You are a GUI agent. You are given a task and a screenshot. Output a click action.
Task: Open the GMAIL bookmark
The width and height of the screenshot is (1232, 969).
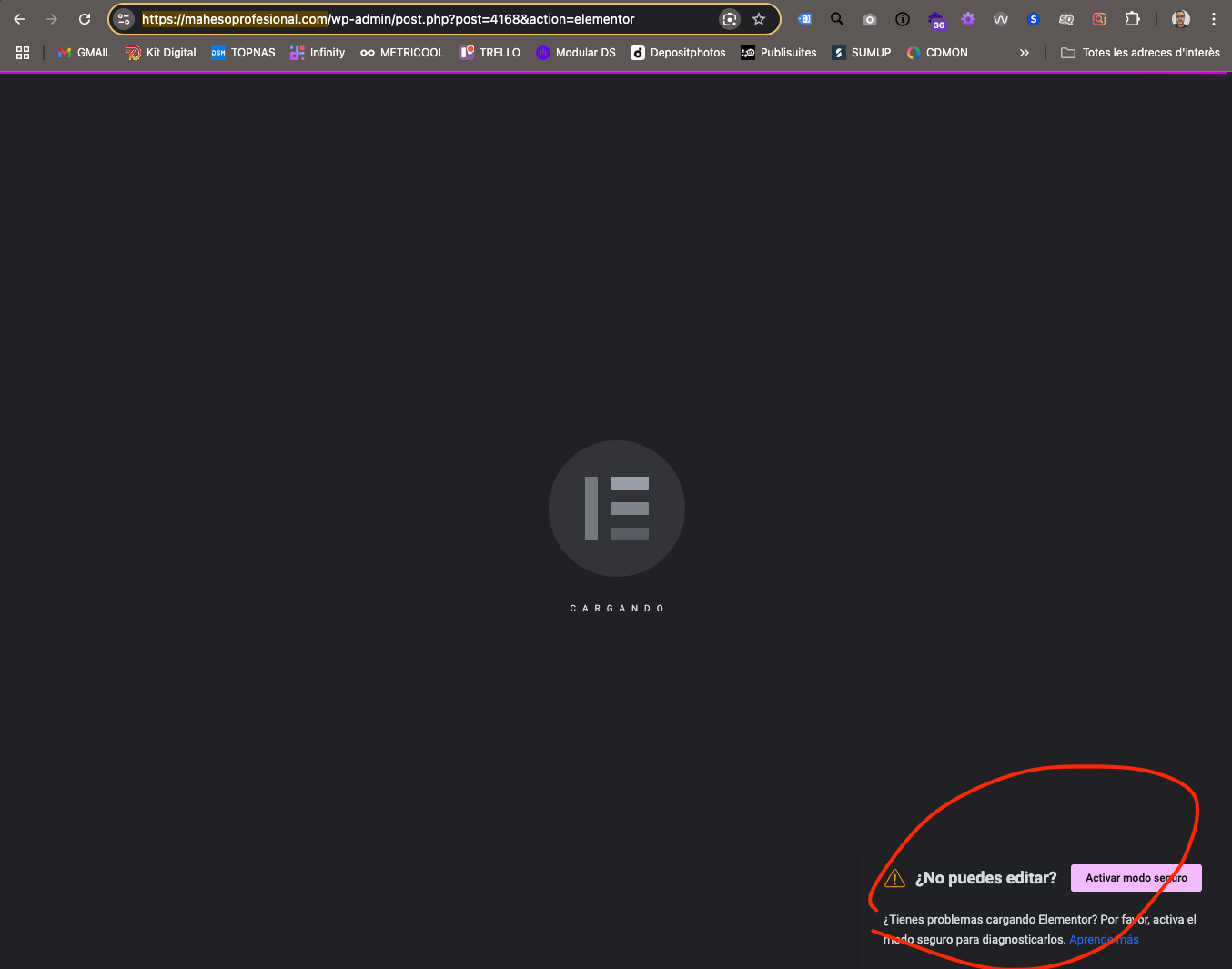[x=85, y=53]
